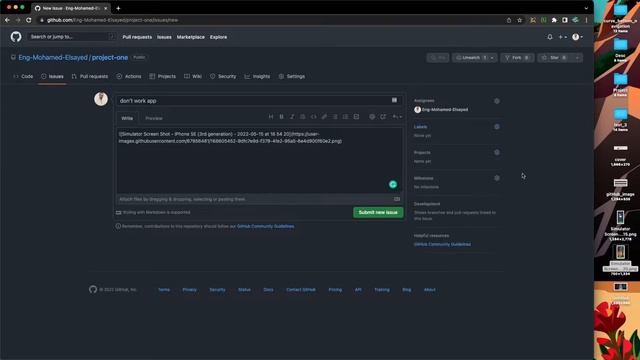
Task: Click the GitHub logo home icon
Action: coord(16,37)
